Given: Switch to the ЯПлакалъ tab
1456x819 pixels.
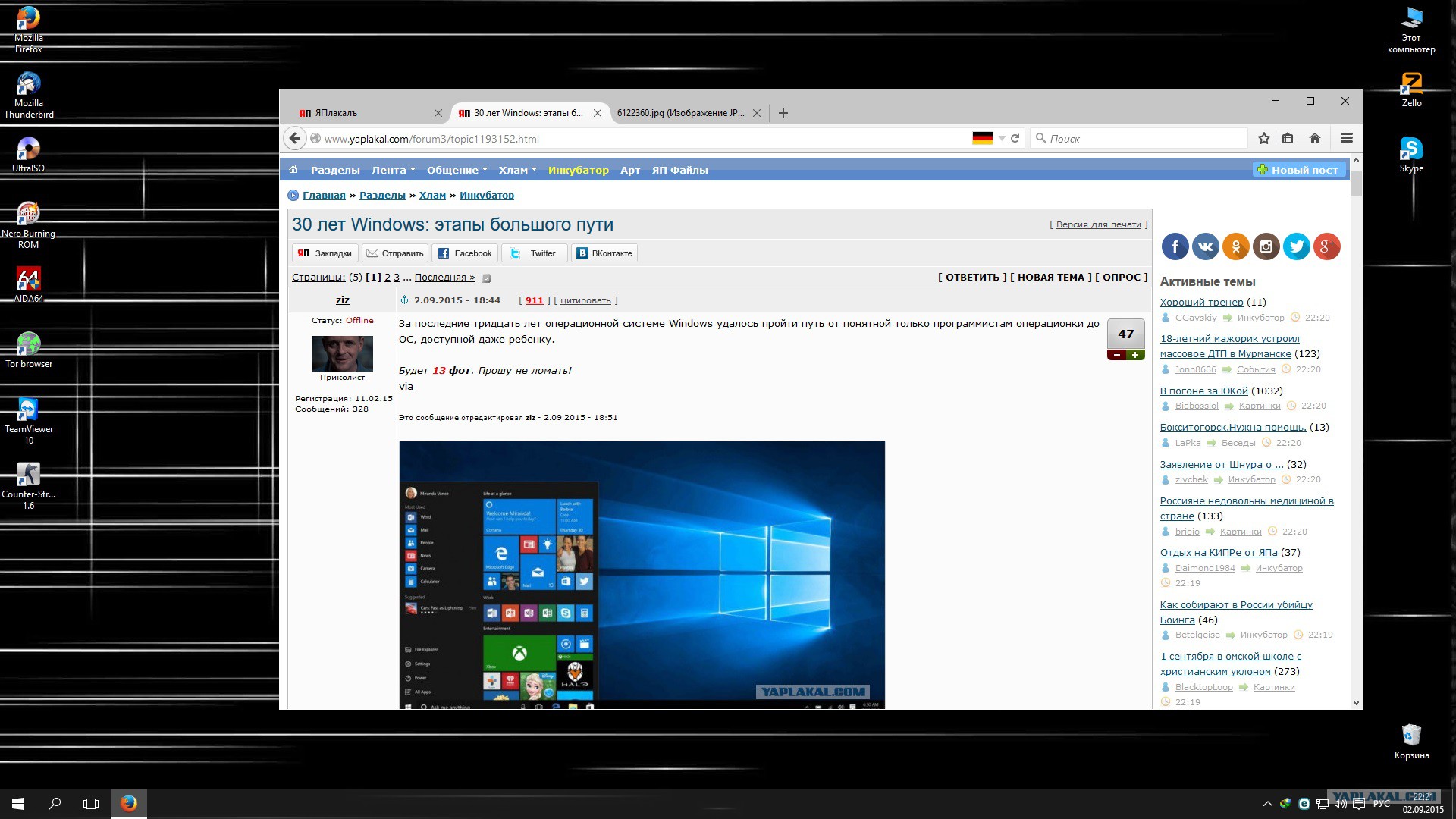Looking at the screenshot, I should (x=364, y=113).
